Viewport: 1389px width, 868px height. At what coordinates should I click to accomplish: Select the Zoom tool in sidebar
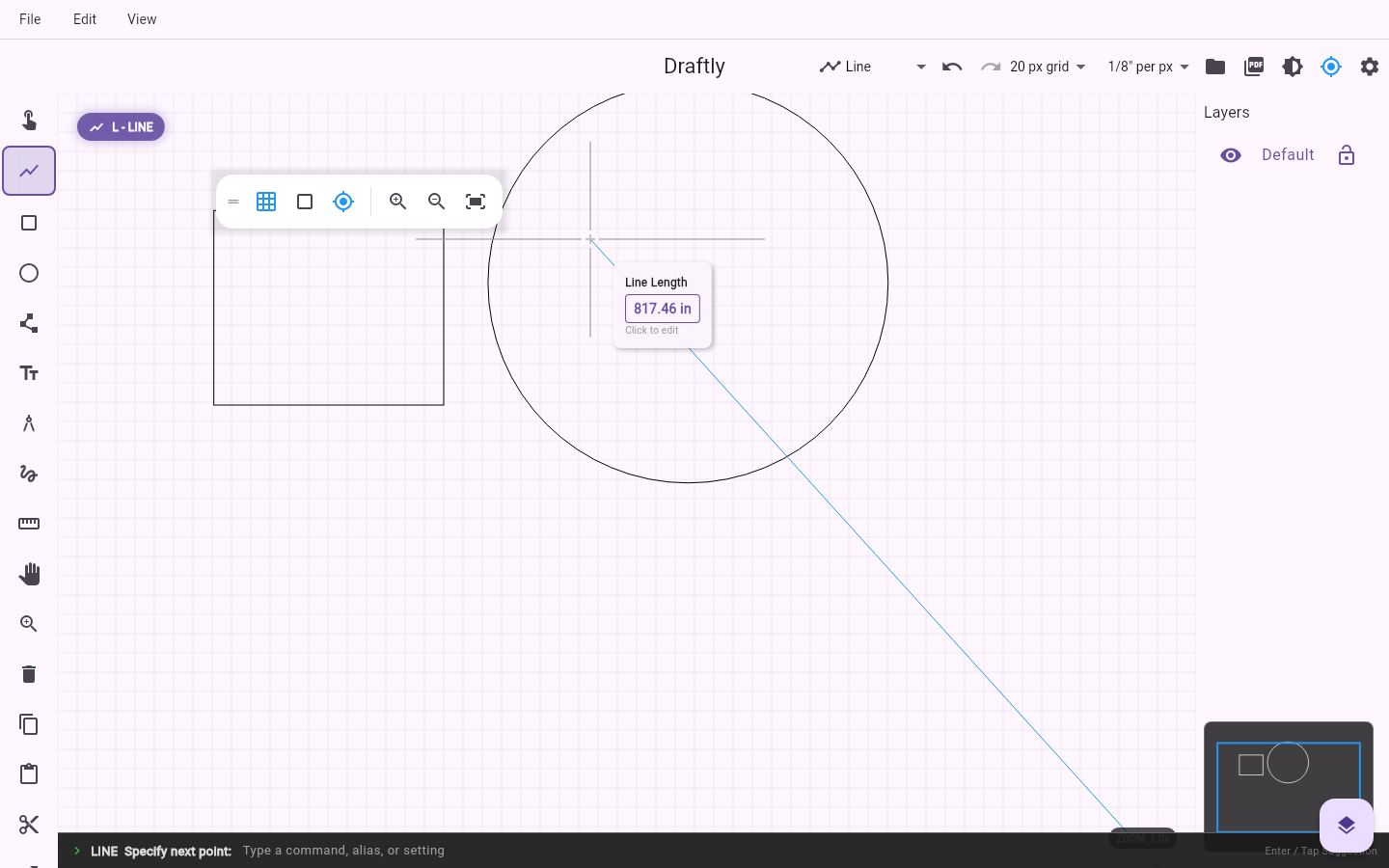[x=29, y=624]
